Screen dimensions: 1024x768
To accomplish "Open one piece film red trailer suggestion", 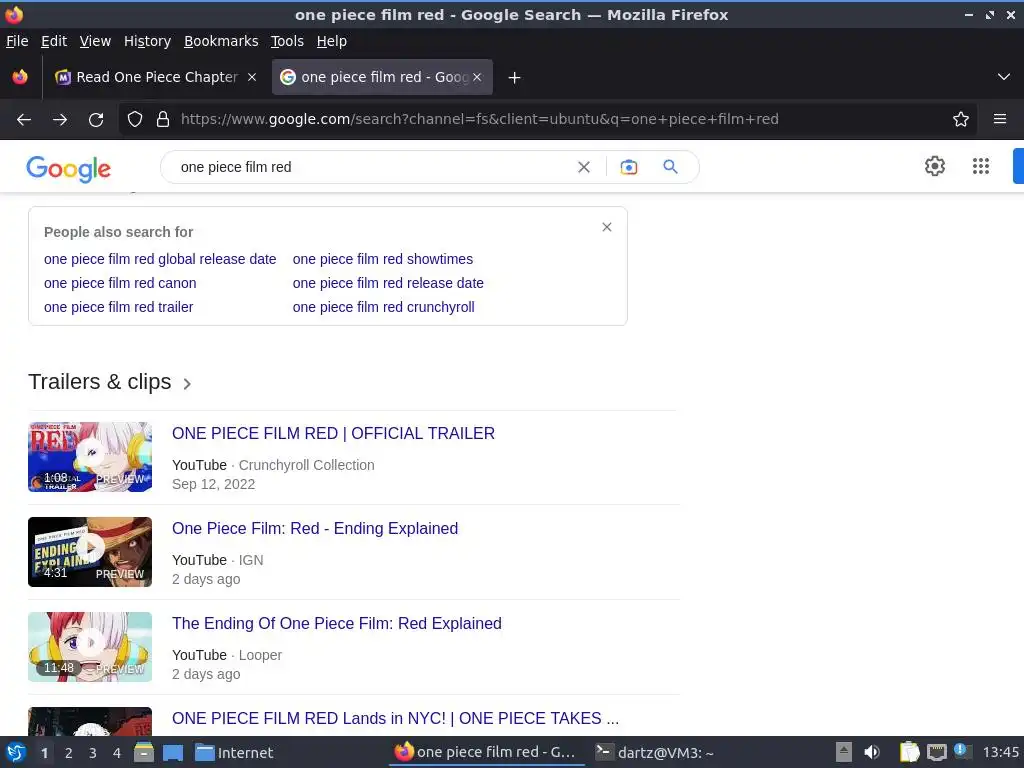I will click(x=118, y=307).
